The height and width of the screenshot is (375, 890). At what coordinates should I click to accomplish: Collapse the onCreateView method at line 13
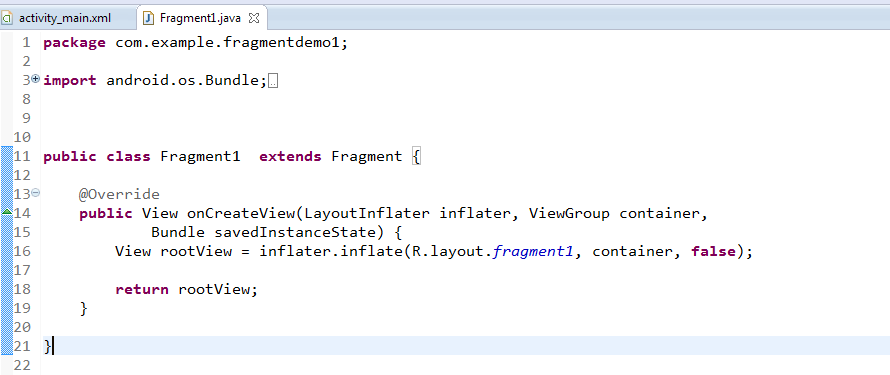pos(36,193)
